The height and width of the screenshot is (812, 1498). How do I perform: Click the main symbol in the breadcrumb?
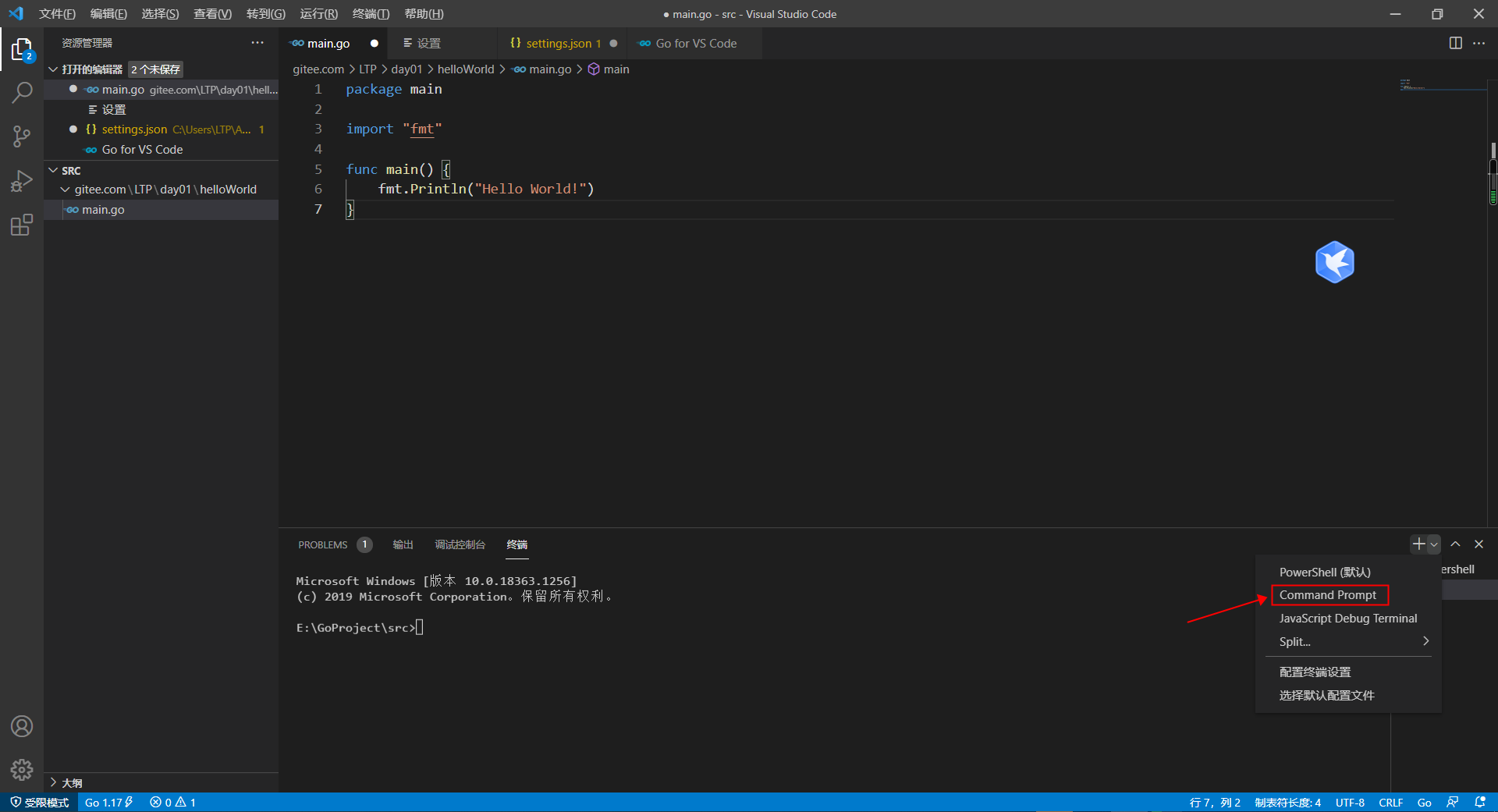coord(609,69)
